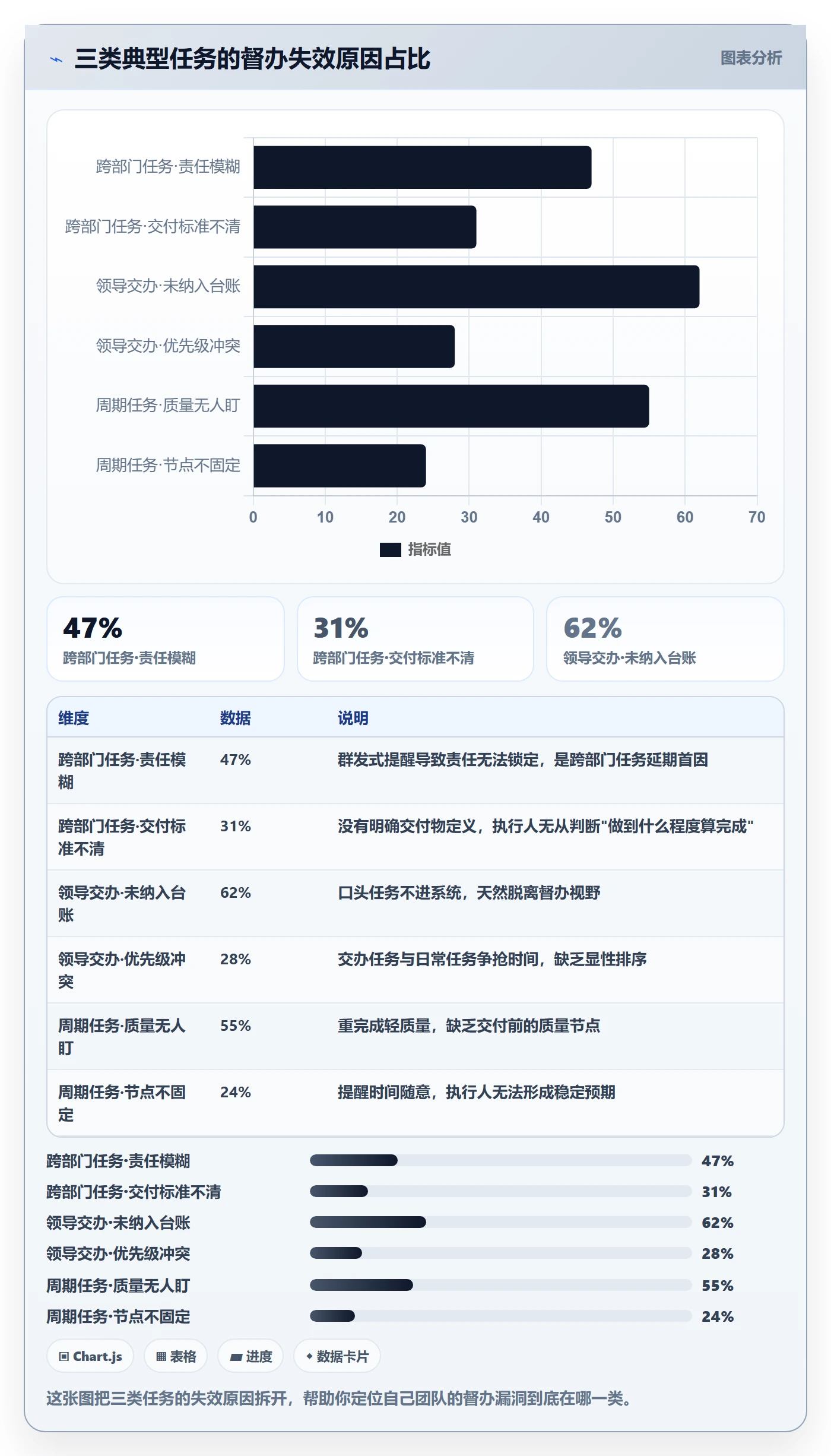Click the 31% cell in the table
Image resolution: width=831 pixels, height=1456 pixels.
(x=236, y=826)
